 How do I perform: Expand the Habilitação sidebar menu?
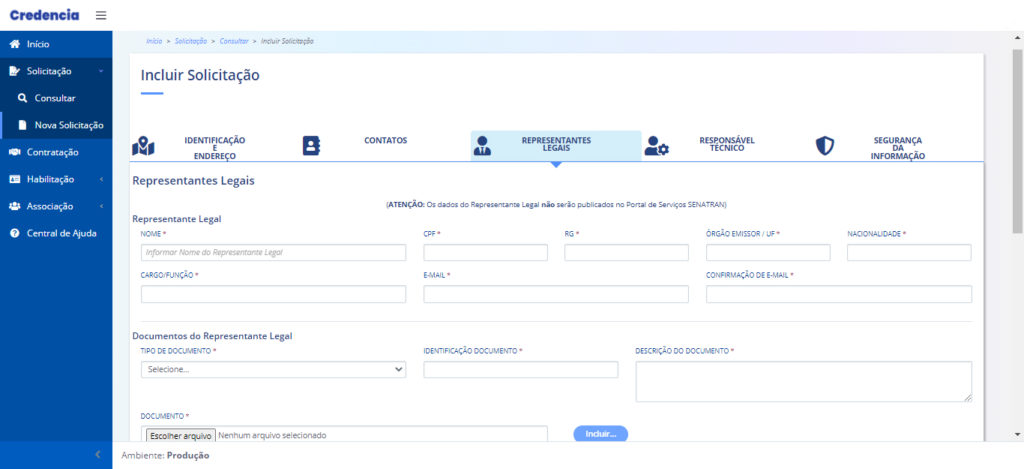pyautogui.click(x=56, y=179)
